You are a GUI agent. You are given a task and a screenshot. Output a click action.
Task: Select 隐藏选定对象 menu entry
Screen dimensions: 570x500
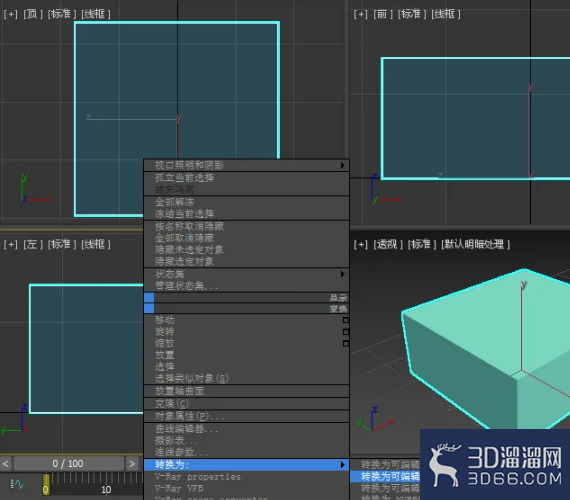(x=246, y=261)
